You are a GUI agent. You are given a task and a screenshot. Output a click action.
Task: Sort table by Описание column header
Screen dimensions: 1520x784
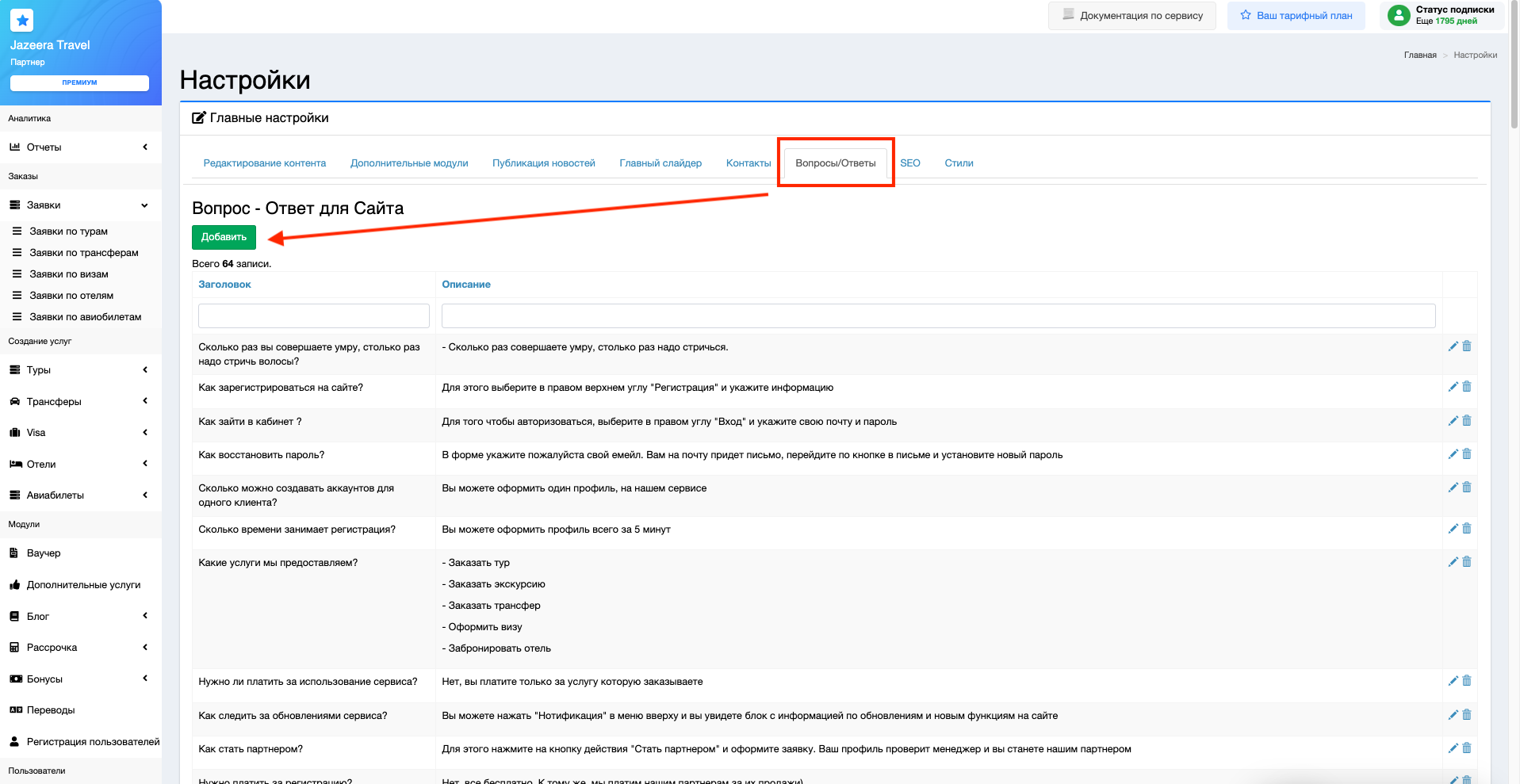(x=465, y=285)
